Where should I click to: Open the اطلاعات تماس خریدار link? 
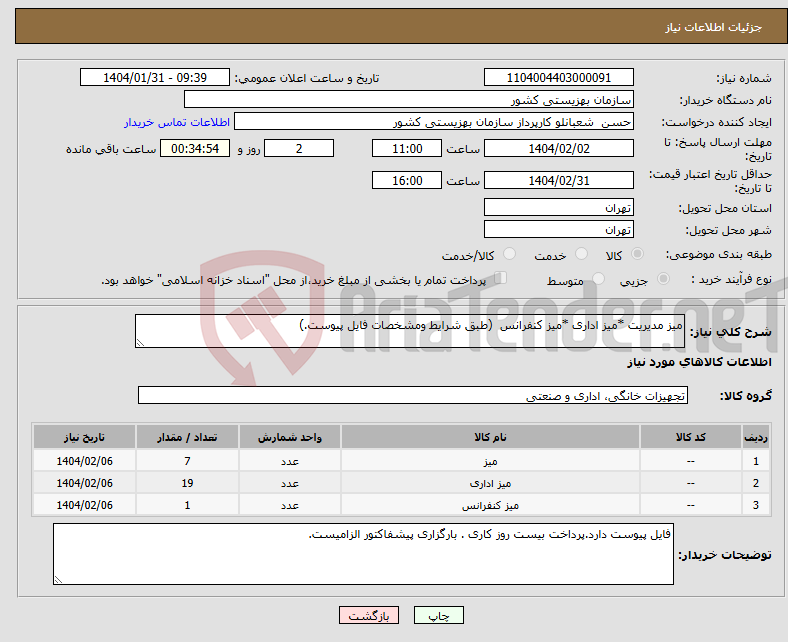pos(177,122)
